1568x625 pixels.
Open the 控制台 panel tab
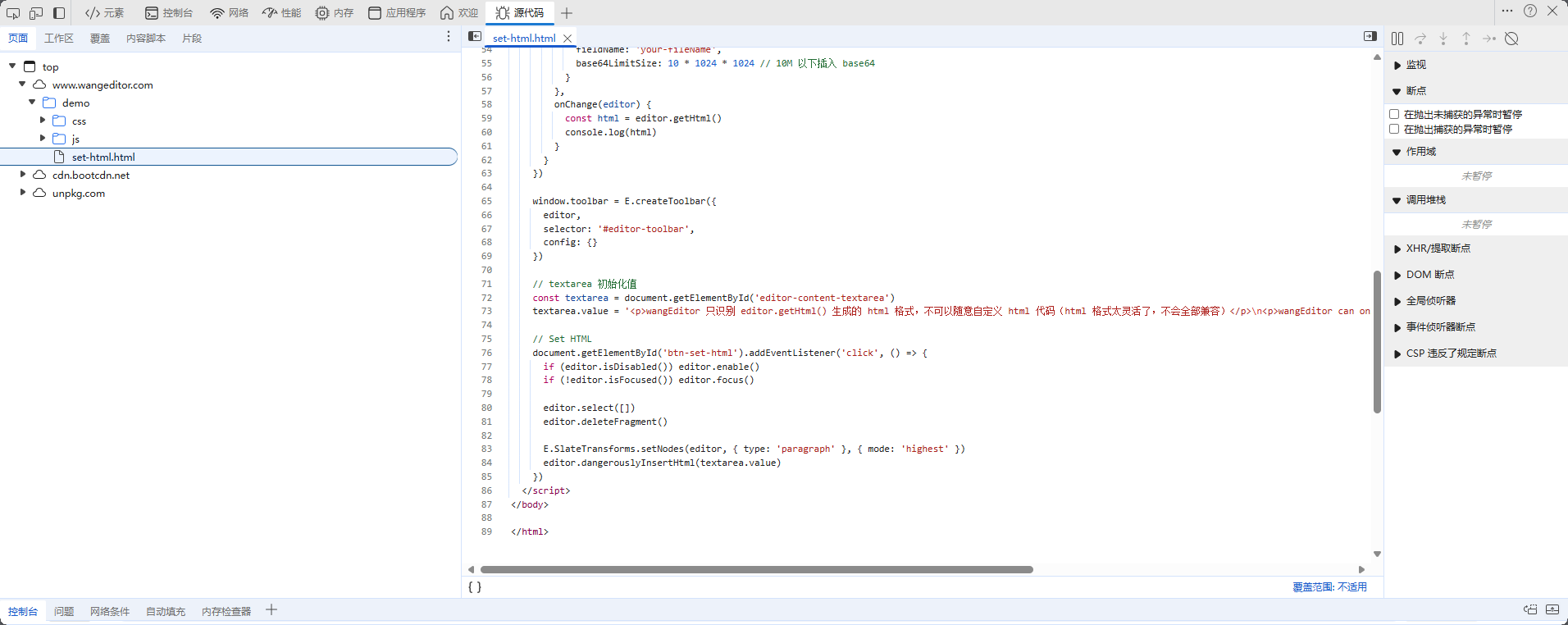point(169,13)
